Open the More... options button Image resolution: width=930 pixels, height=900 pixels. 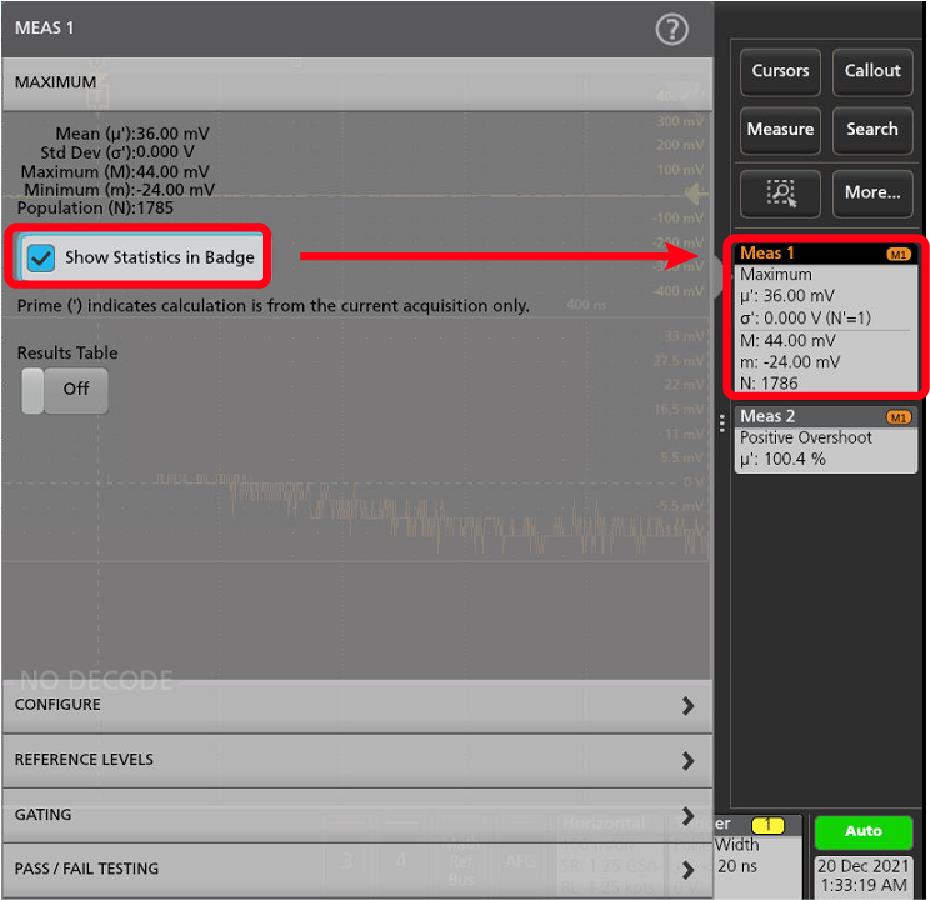[872, 192]
